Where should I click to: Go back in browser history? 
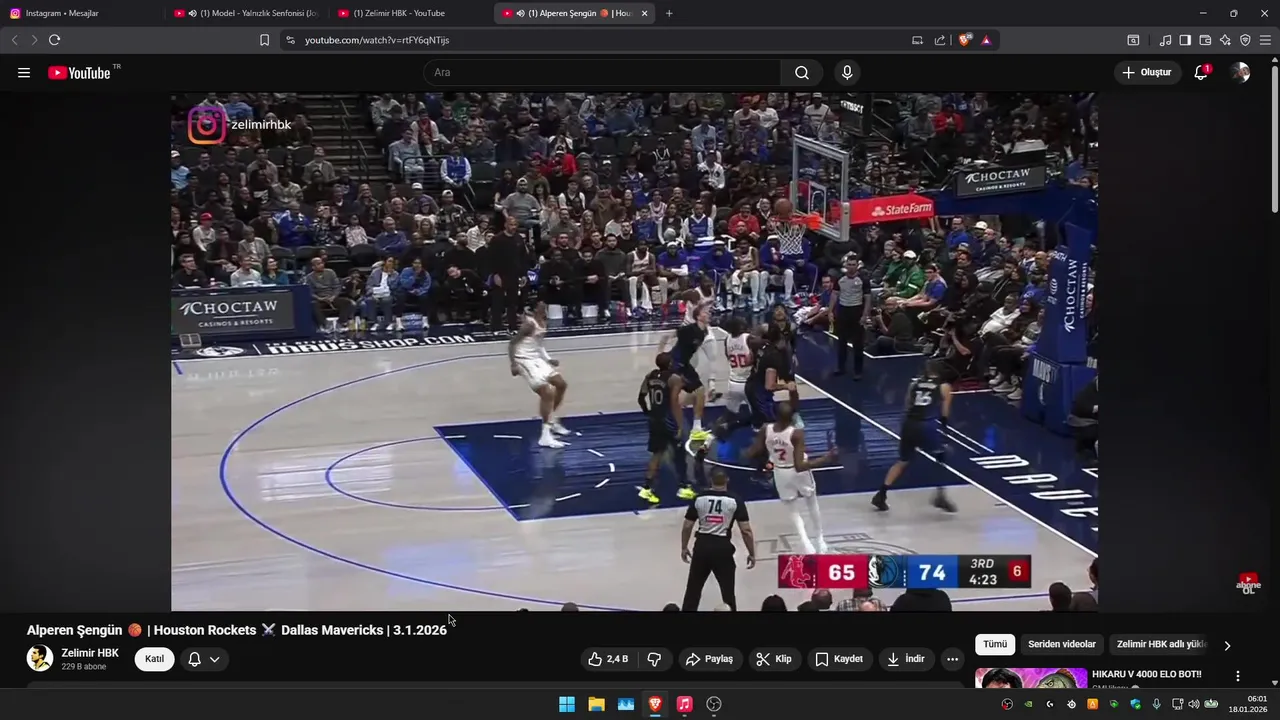[14, 40]
